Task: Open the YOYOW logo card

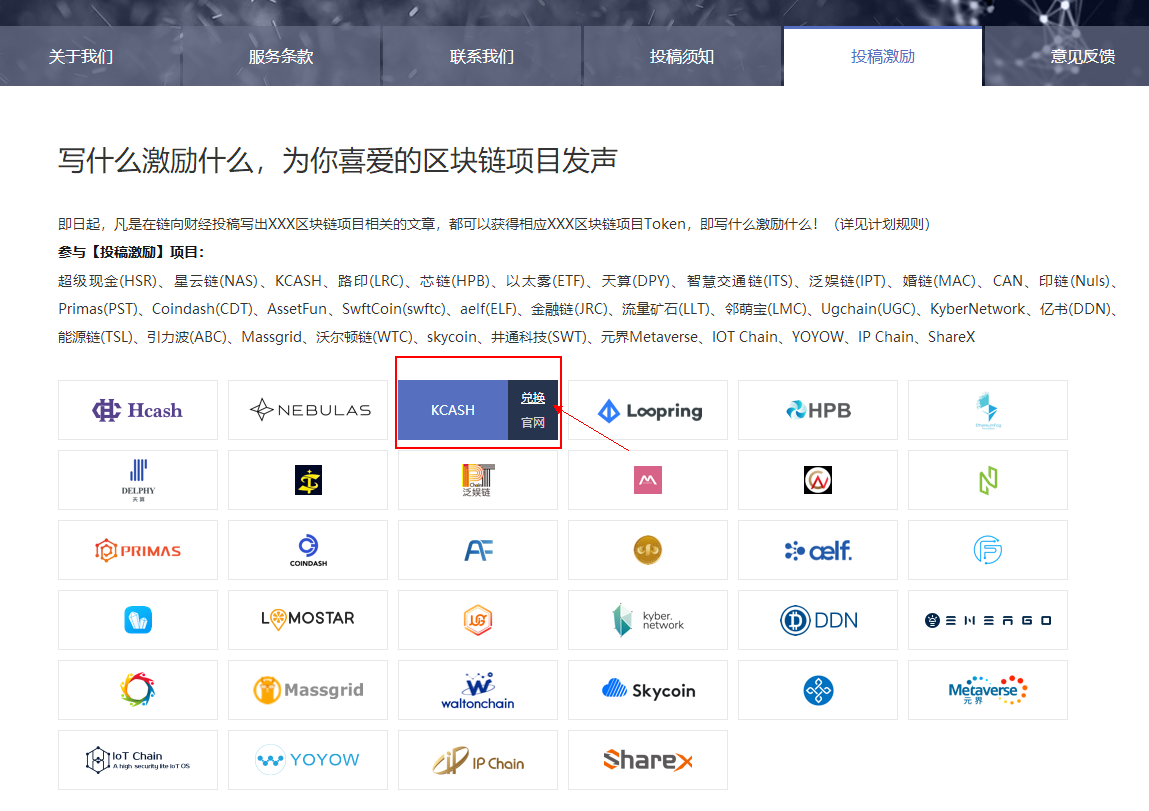Action: (308, 760)
